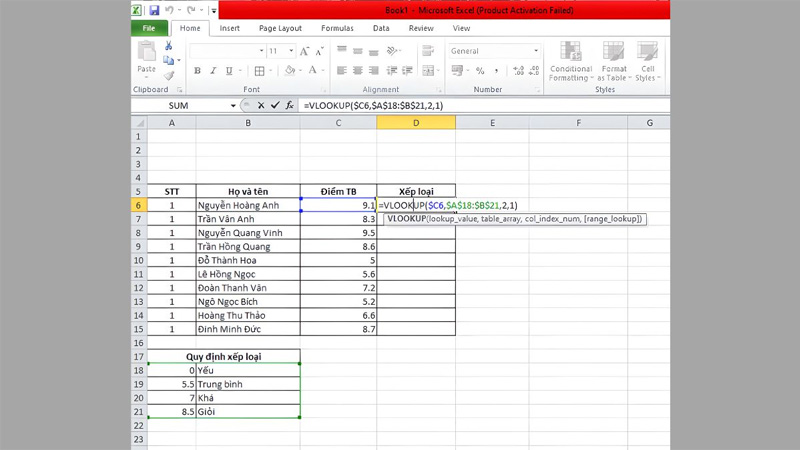Click the Comma Style icon
Viewport: 800px width, 450px height.
[496, 70]
